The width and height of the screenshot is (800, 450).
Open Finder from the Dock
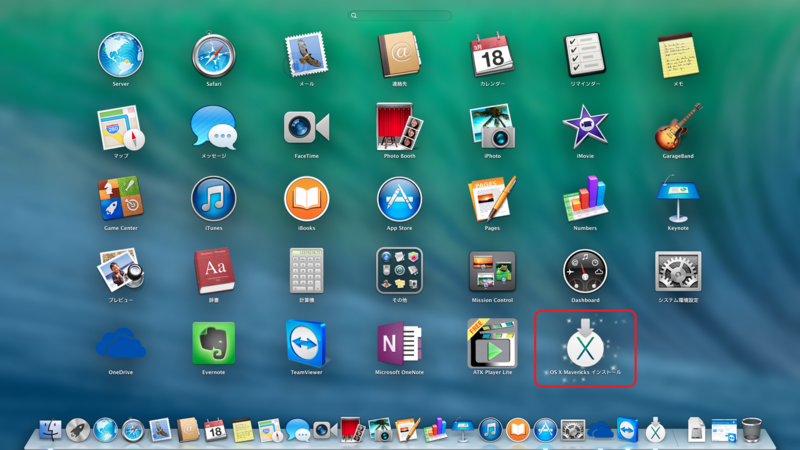coord(50,430)
